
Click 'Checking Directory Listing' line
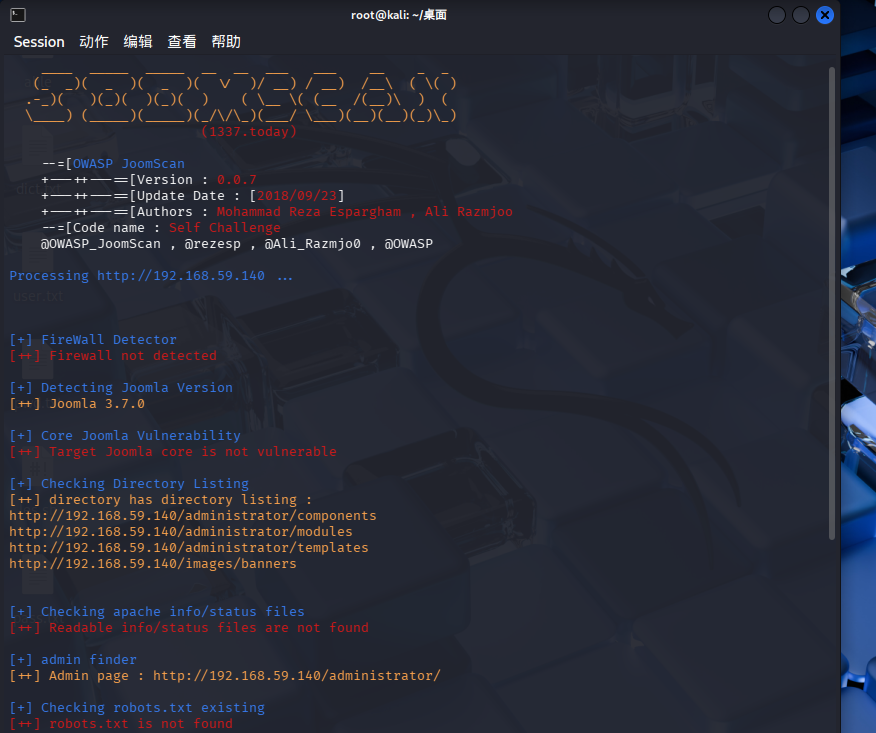[x=129, y=484]
